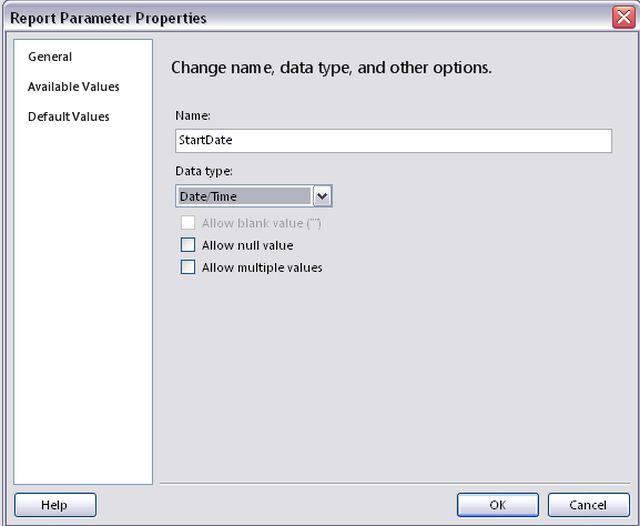640x526 pixels.
Task: Close the dialog with the red X
Action: tap(621, 17)
